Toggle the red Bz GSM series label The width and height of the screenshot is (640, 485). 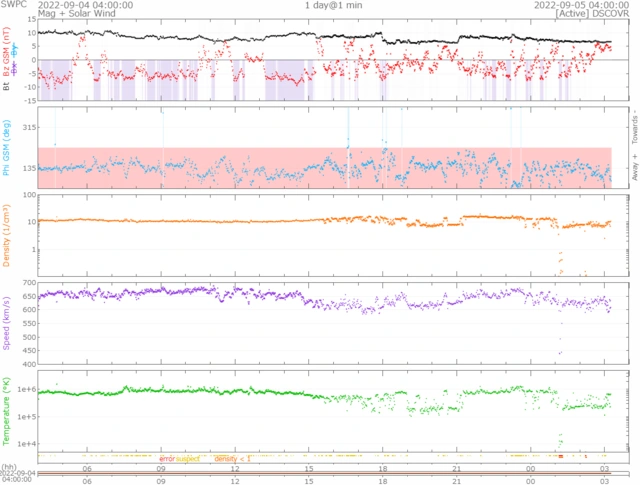tap(7, 66)
